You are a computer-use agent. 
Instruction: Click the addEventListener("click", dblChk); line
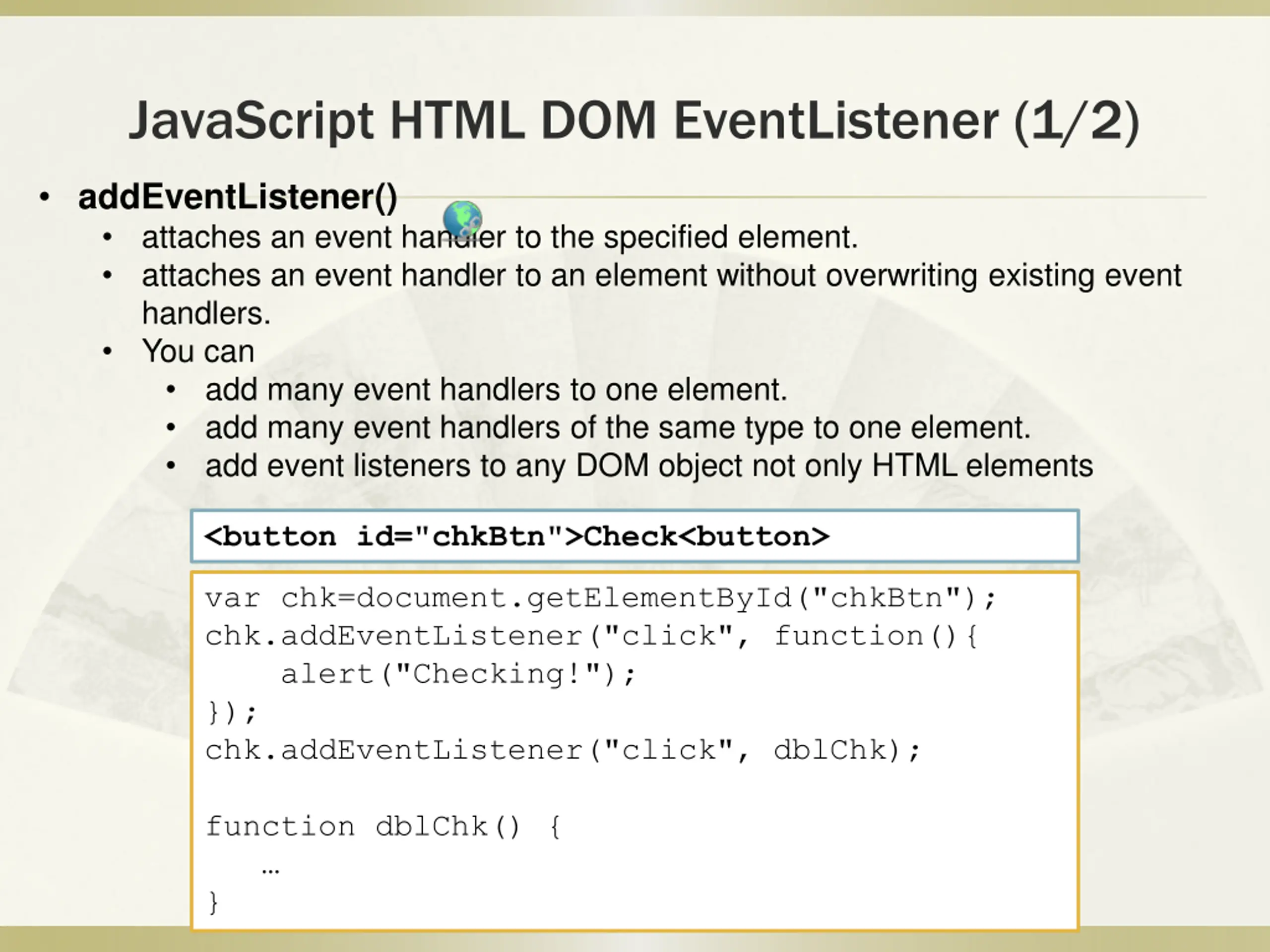click(563, 751)
